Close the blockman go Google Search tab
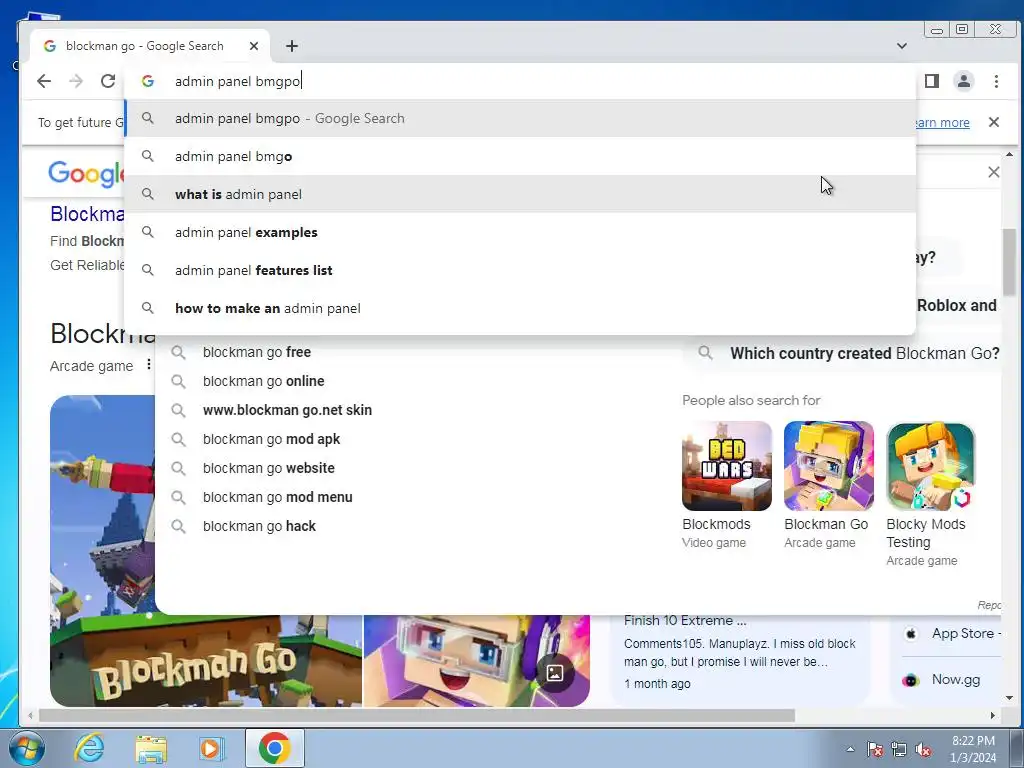The width and height of the screenshot is (1024, 768). [x=254, y=46]
